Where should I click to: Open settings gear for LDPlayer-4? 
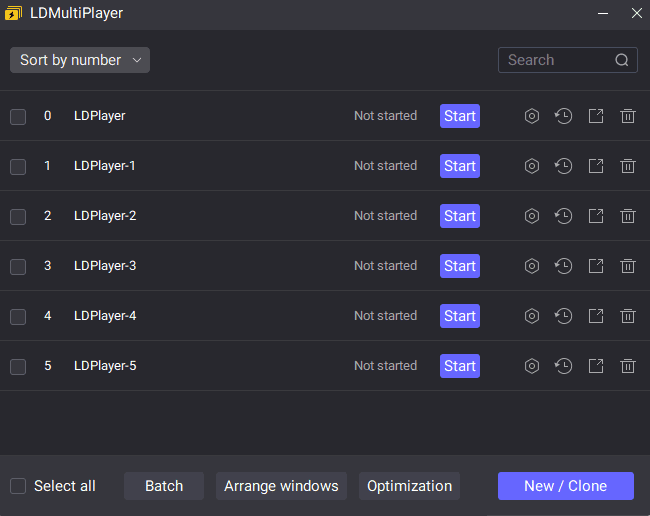click(x=532, y=316)
